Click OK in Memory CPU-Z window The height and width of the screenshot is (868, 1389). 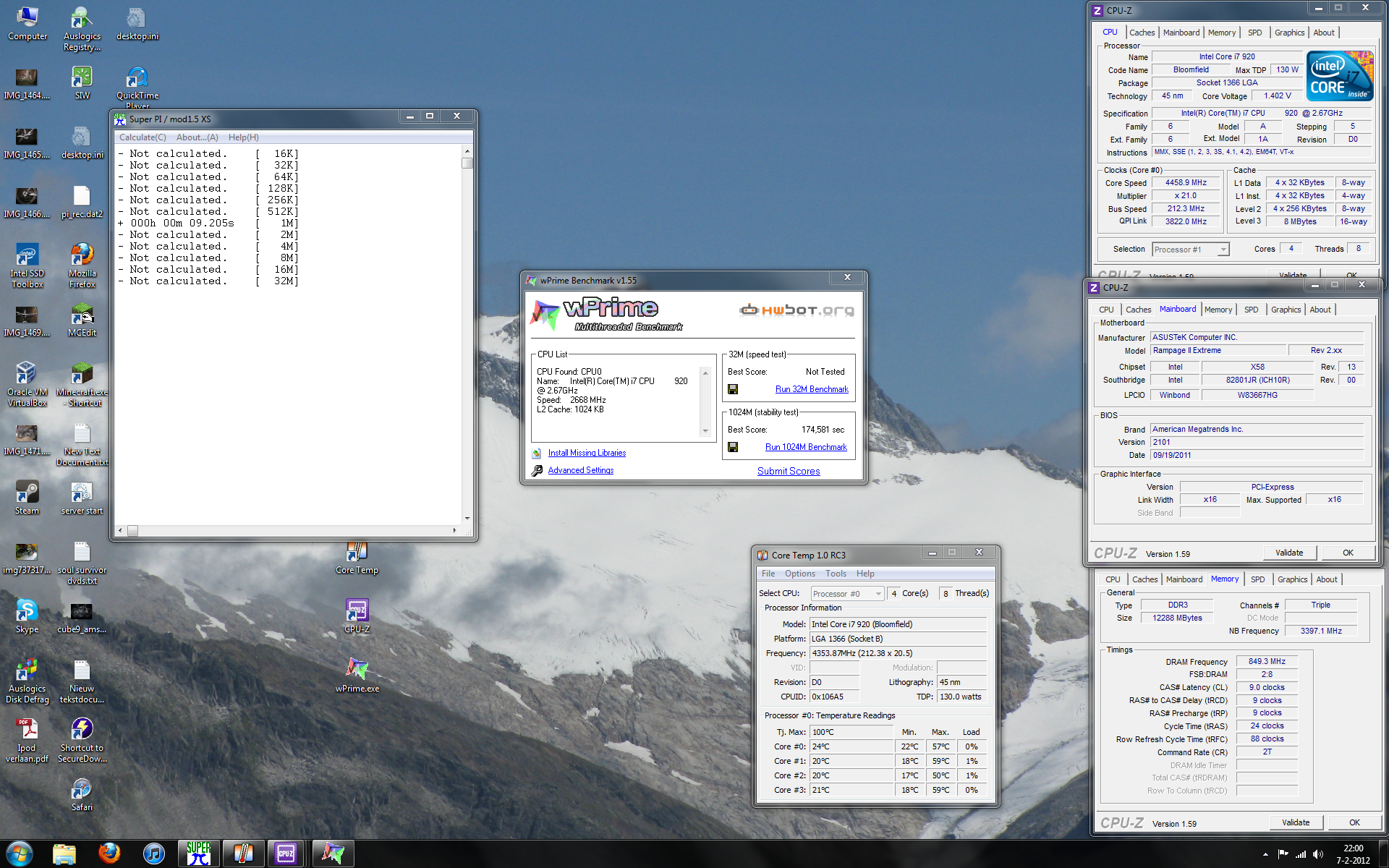1354,822
